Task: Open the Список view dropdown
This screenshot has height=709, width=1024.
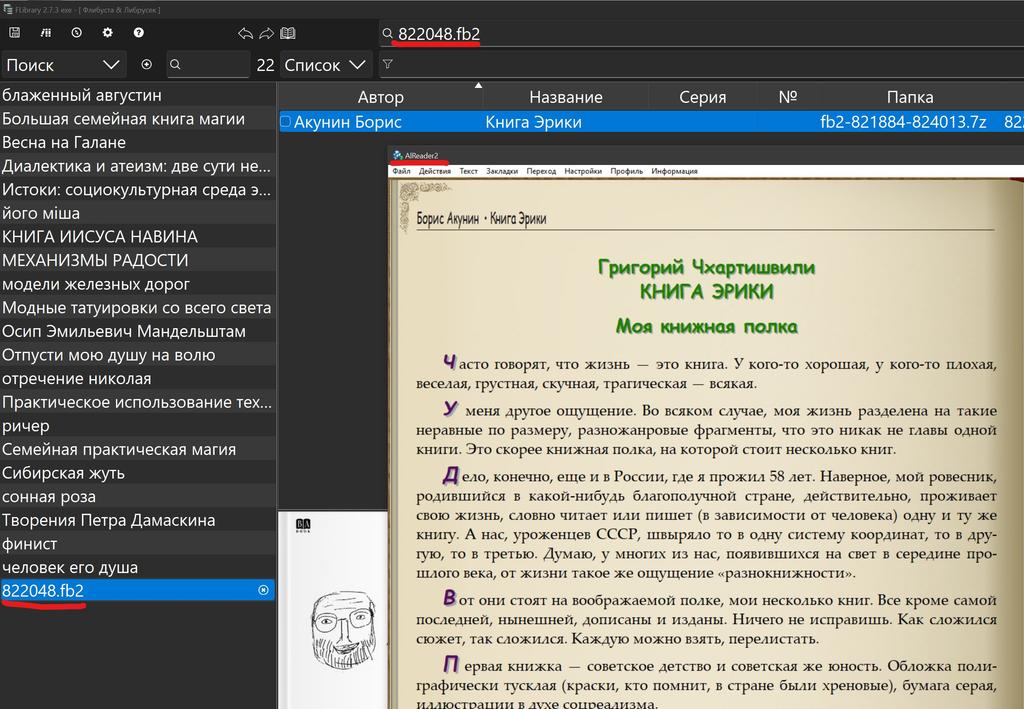Action: click(325, 65)
